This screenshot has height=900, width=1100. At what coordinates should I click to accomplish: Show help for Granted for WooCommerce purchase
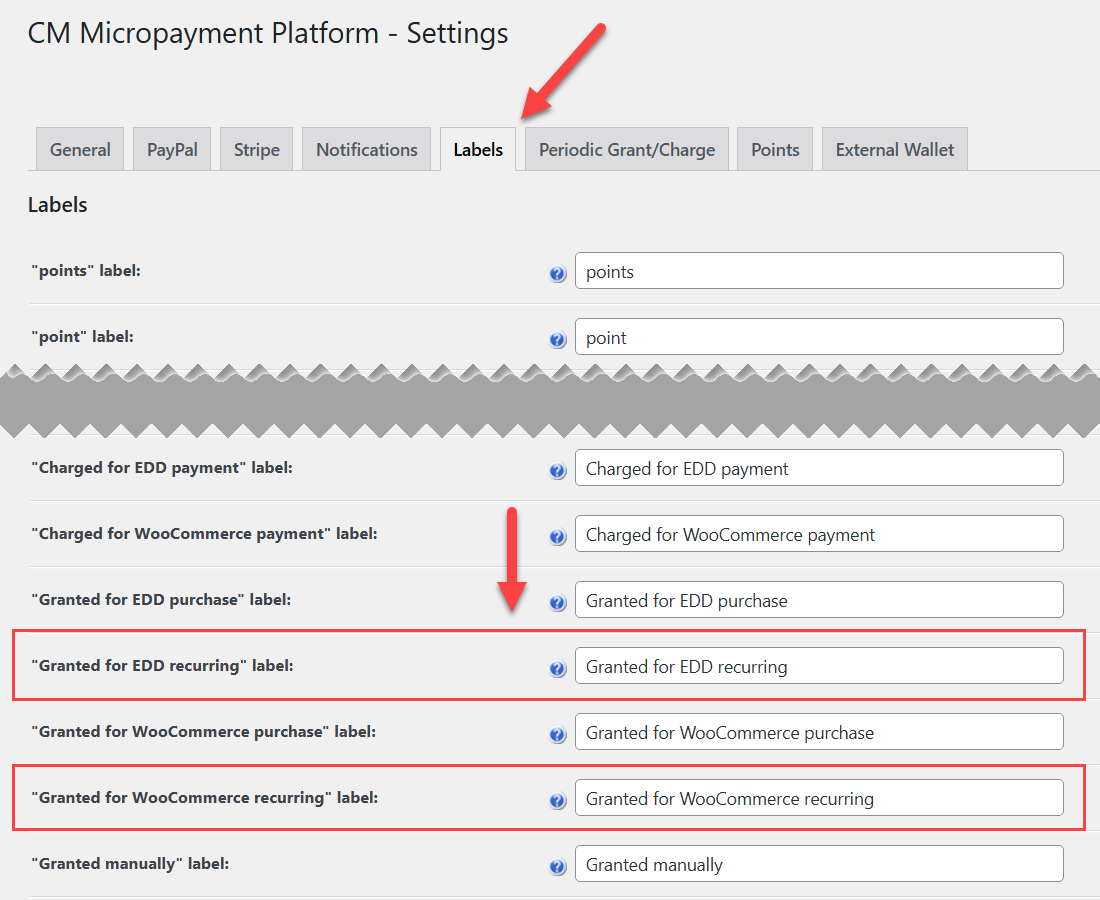558,734
